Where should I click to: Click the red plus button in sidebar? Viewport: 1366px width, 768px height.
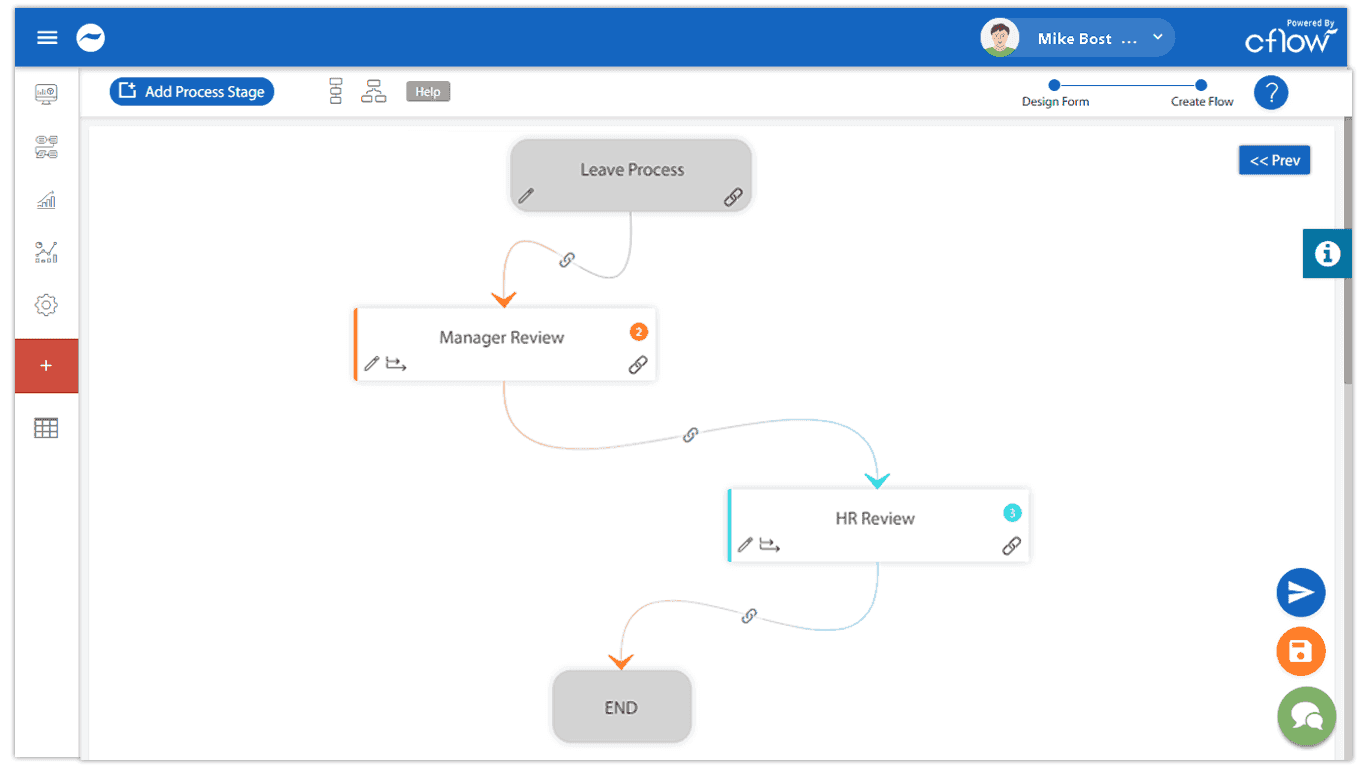pos(46,366)
